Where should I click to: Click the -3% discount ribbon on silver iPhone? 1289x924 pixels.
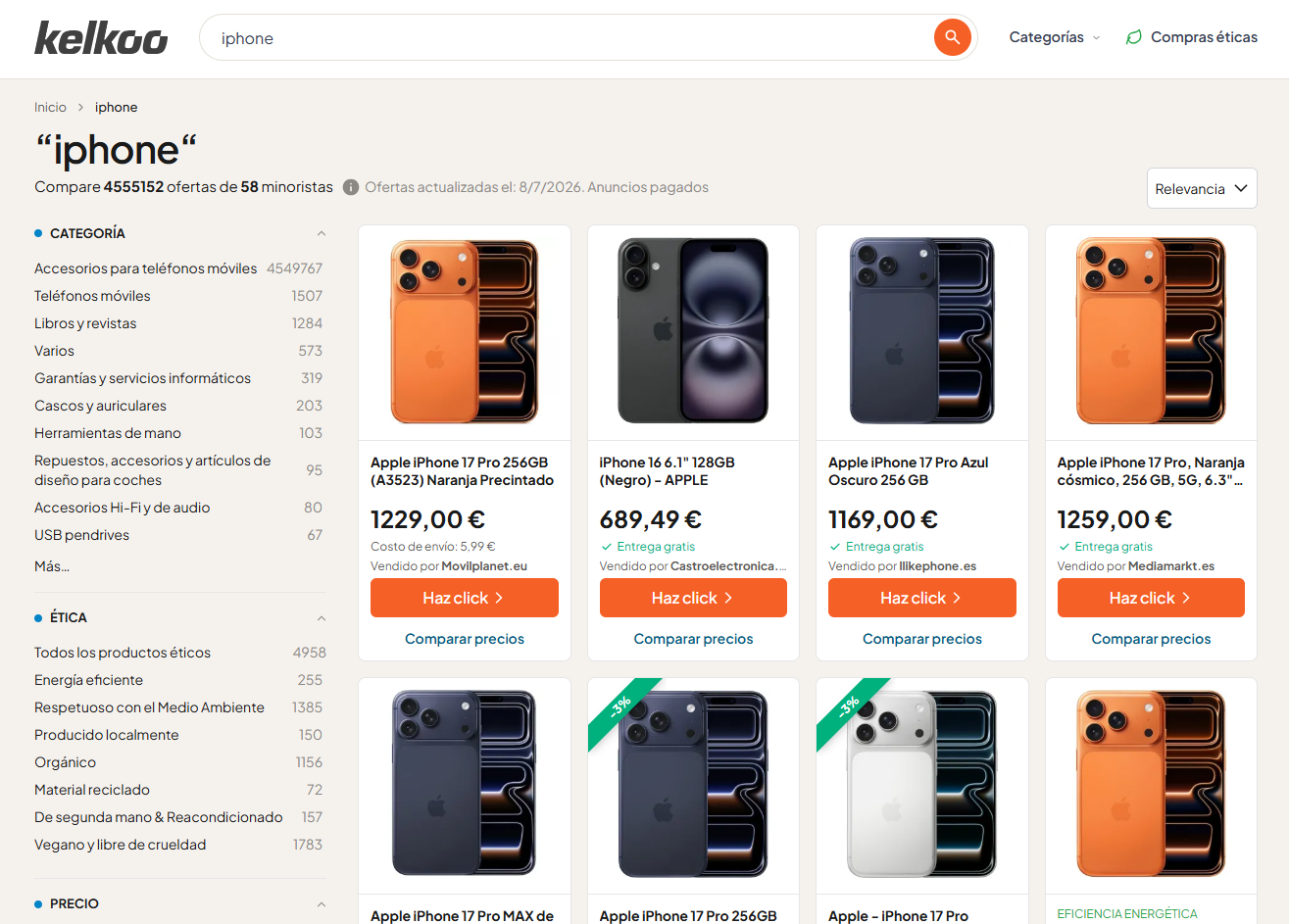point(849,707)
